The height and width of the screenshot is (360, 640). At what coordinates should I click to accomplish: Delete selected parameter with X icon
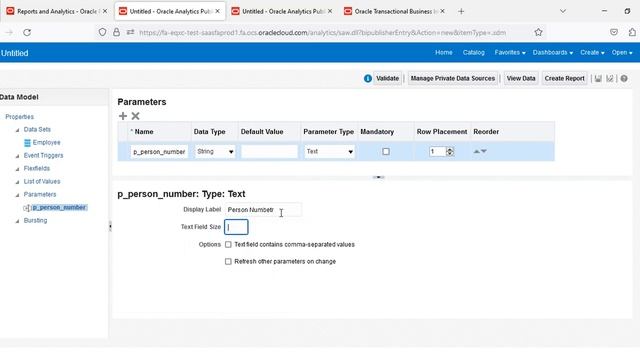pos(136,116)
